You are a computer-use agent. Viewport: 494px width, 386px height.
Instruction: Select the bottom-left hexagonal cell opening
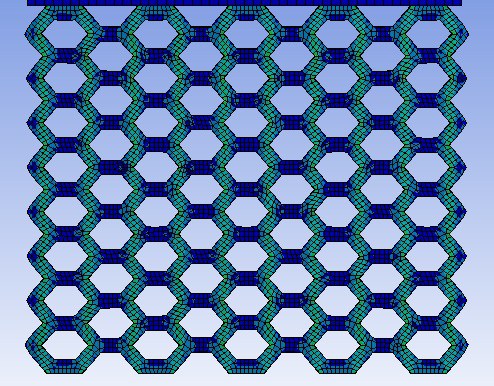(x=66, y=345)
